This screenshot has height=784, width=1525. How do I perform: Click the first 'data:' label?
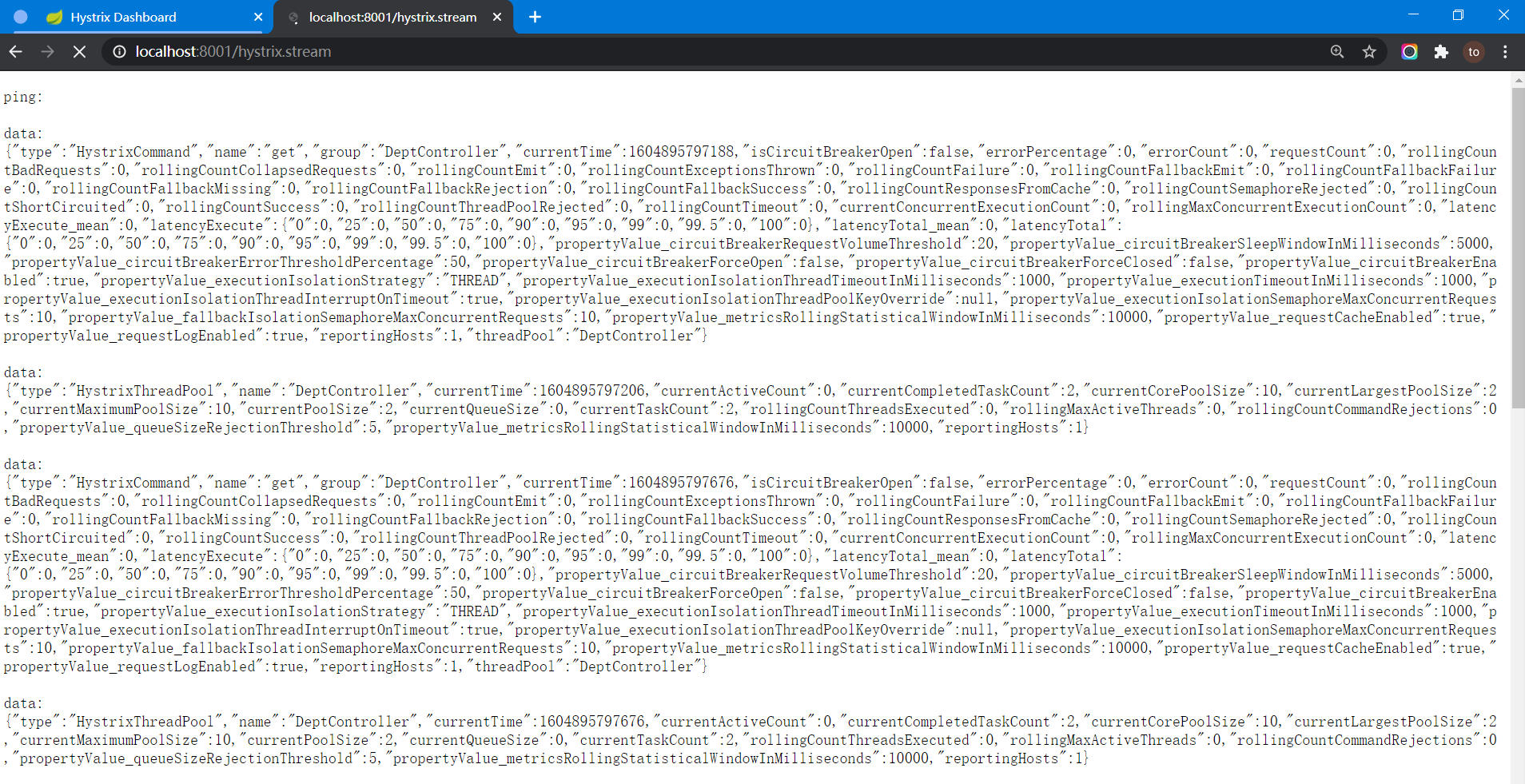(23, 133)
